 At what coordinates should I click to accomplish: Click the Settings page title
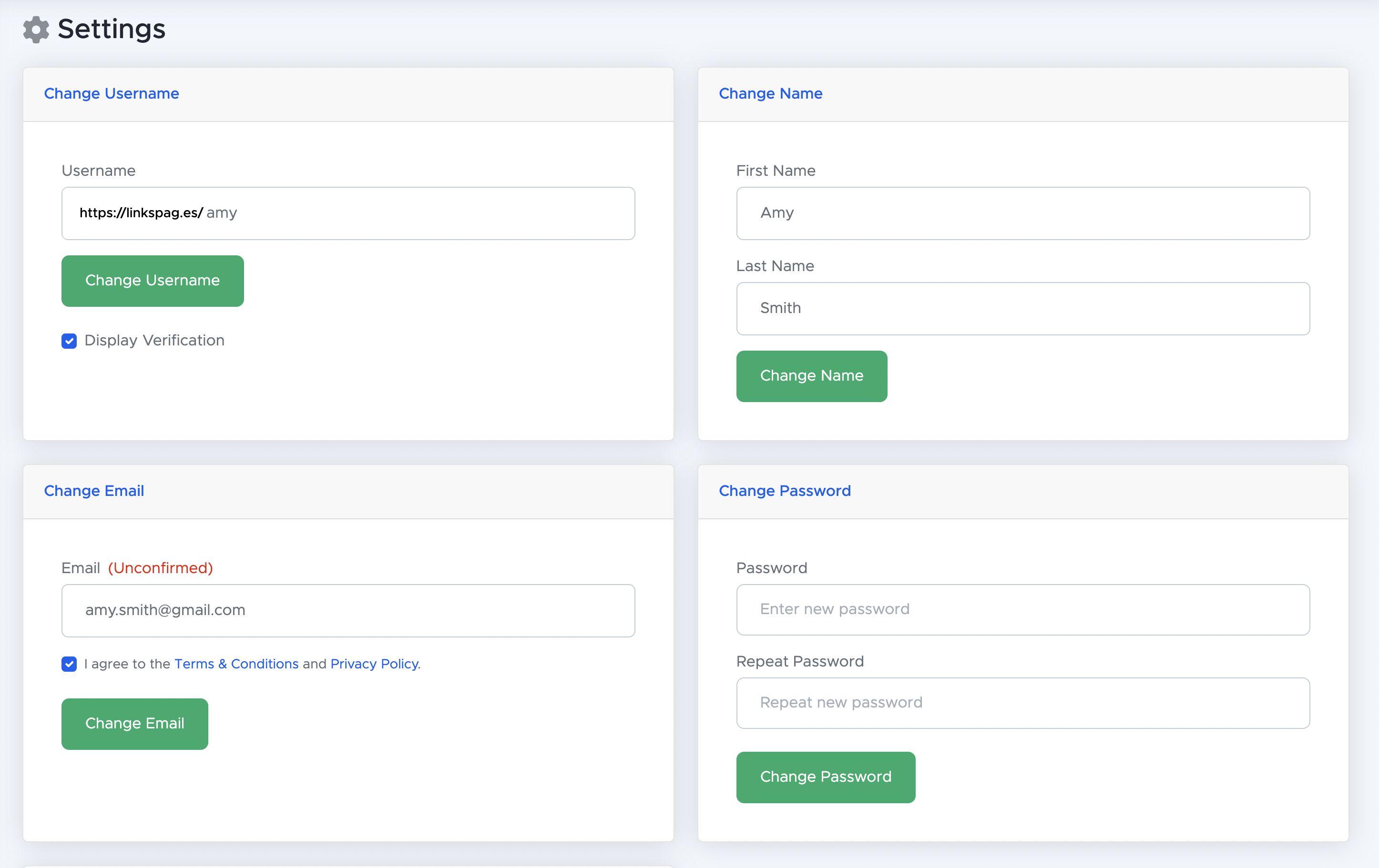(112, 29)
